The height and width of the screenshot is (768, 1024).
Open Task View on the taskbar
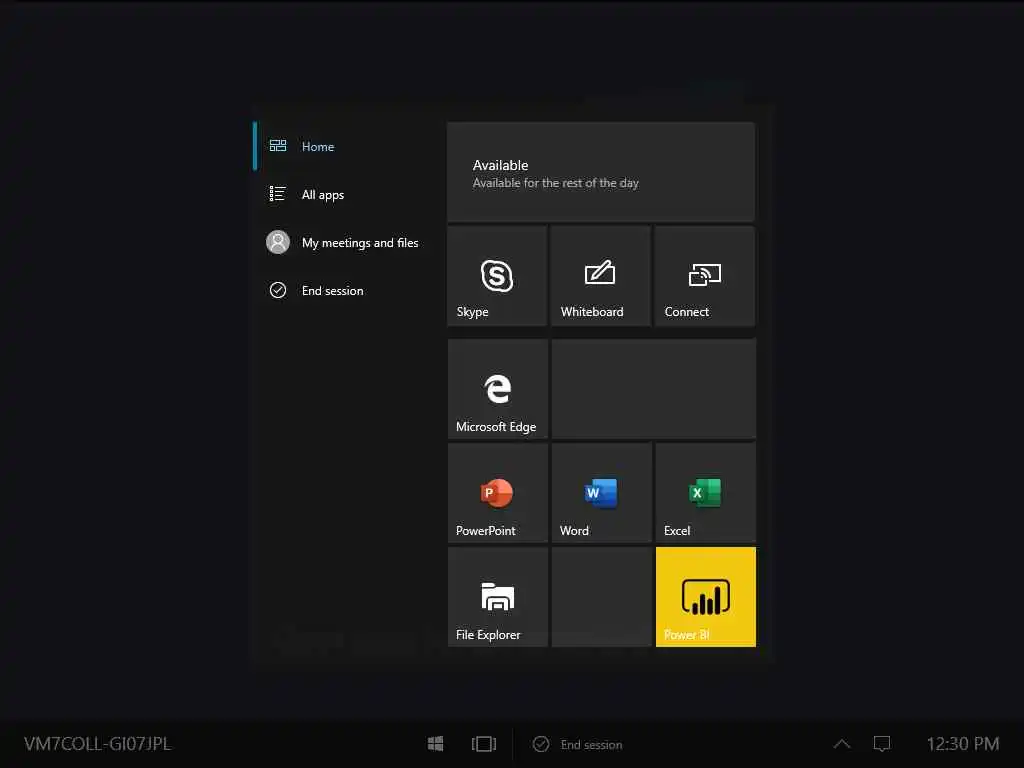[x=484, y=744]
